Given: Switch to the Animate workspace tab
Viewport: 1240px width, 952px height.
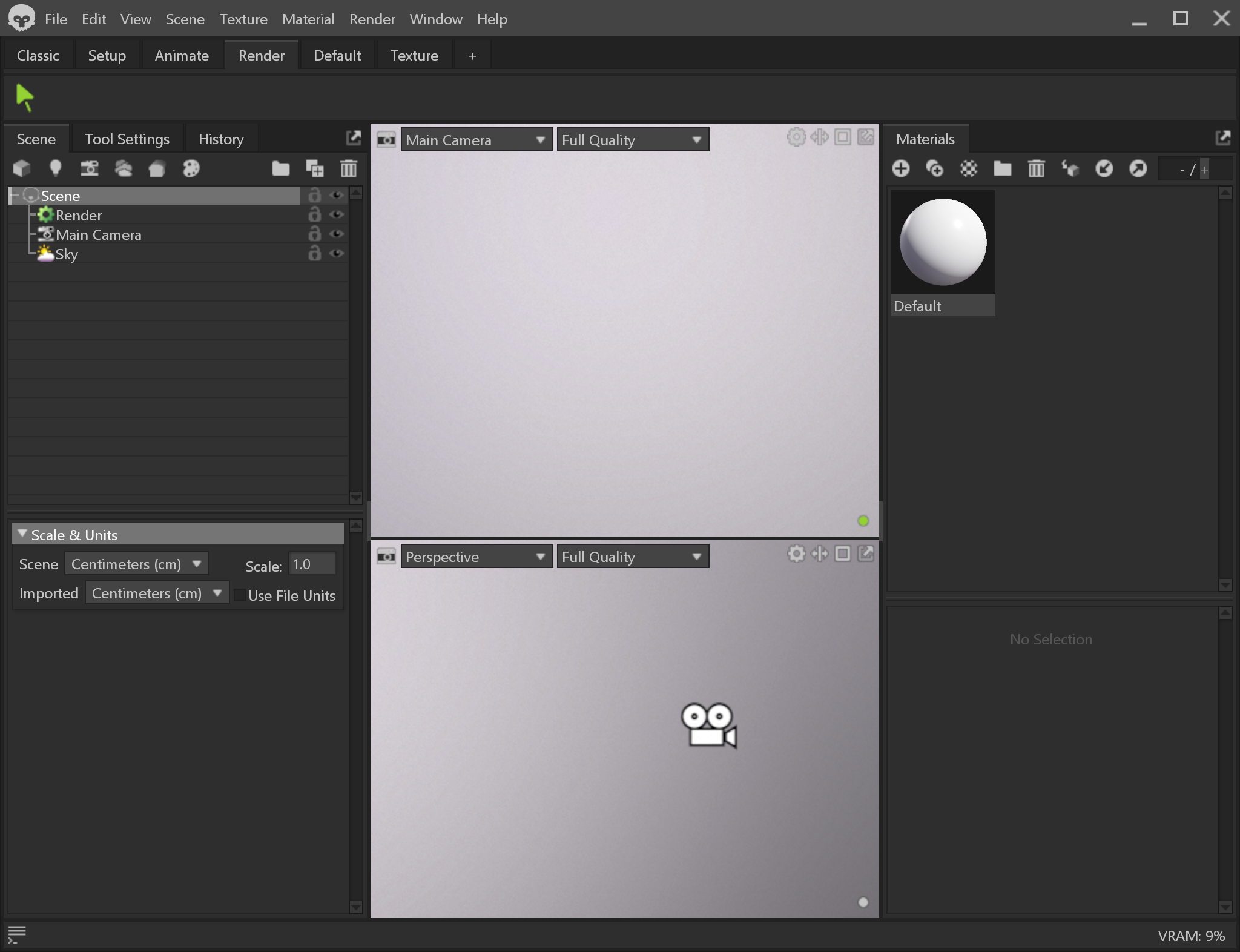Looking at the screenshot, I should coord(182,56).
